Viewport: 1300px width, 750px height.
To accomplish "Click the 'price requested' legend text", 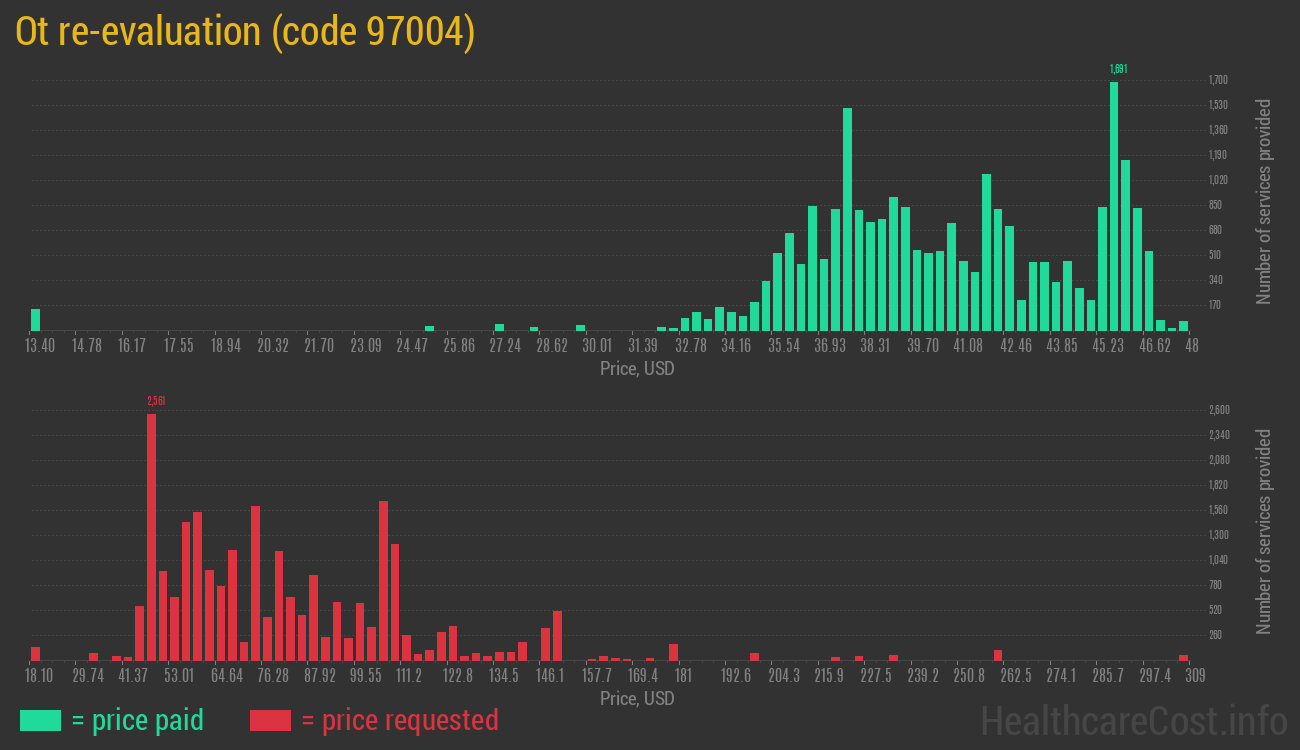I will pos(399,720).
